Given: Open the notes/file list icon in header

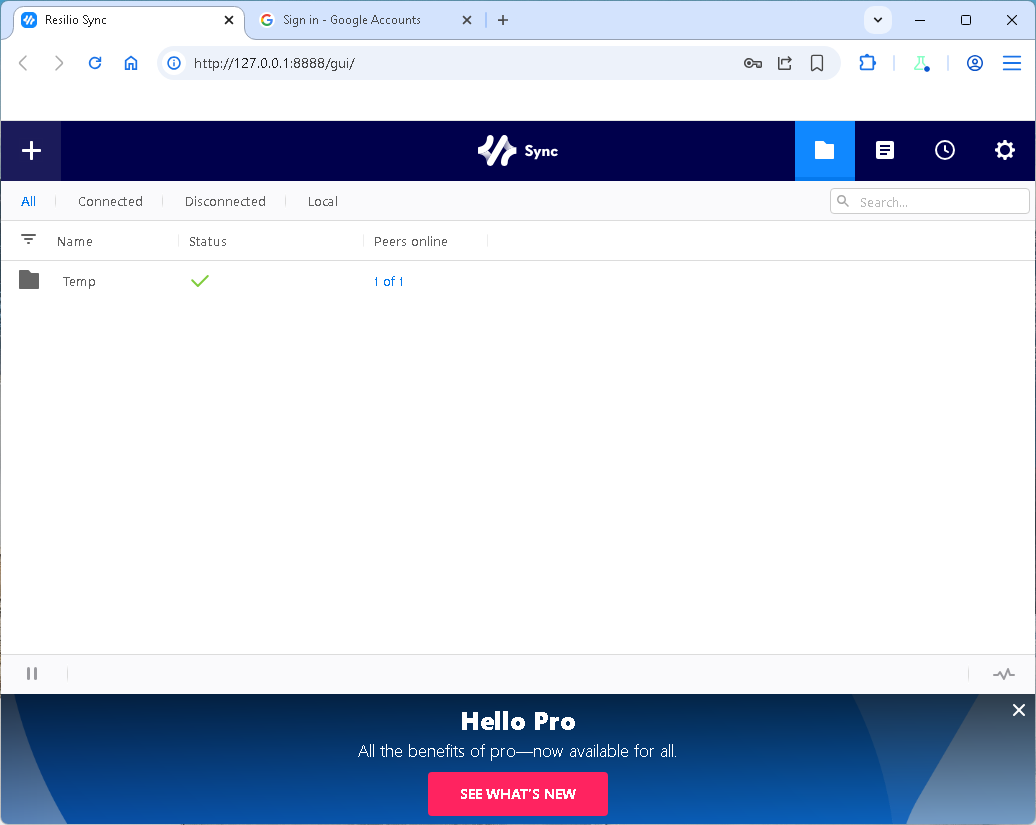Looking at the screenshot, I should click(885, 151).
